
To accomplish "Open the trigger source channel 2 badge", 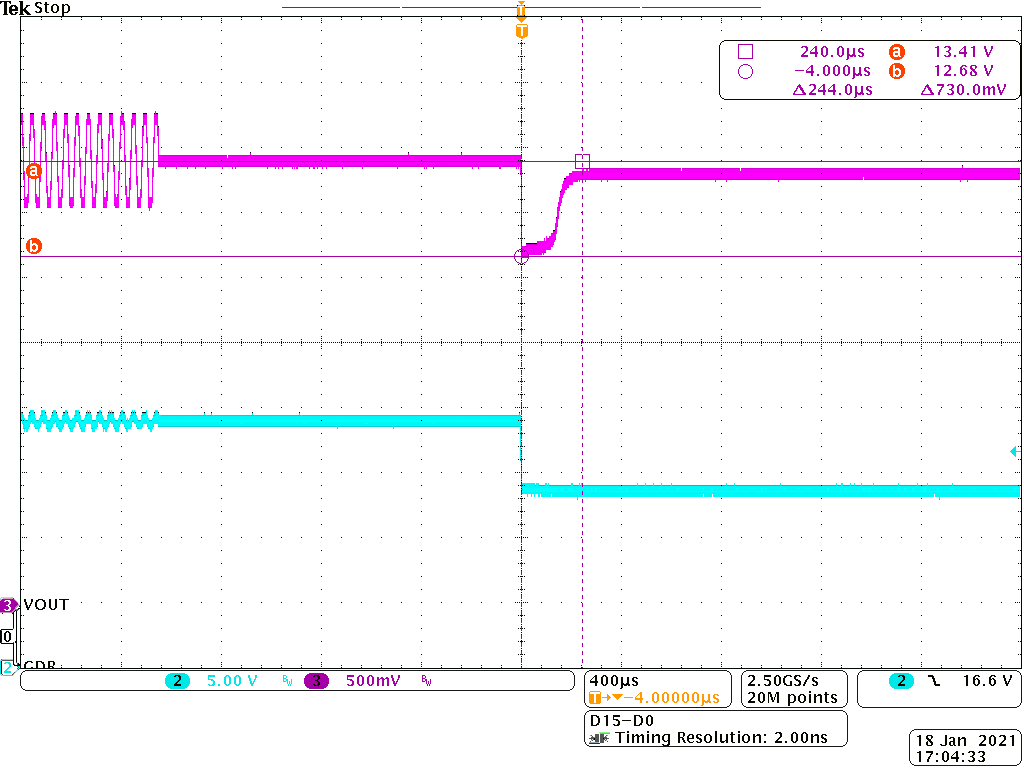I will (x=901, y=681).
